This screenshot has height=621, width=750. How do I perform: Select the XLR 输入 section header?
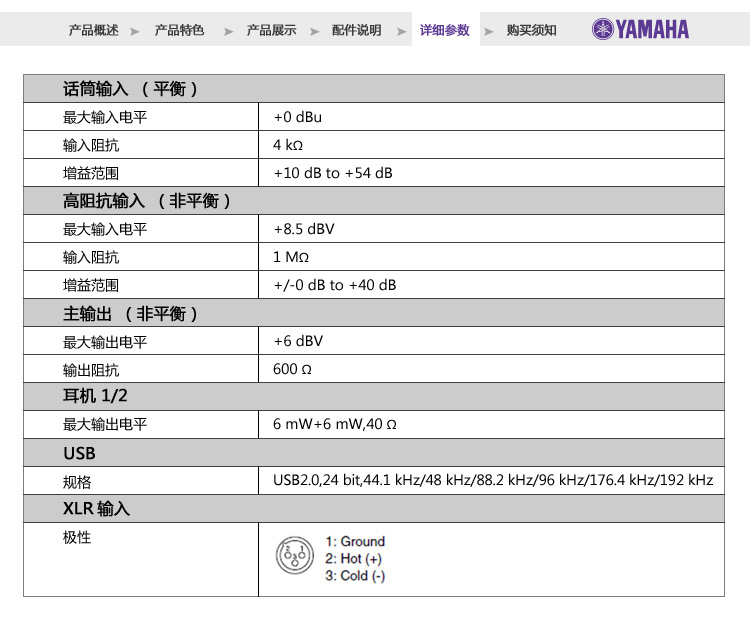pos(374,508)
